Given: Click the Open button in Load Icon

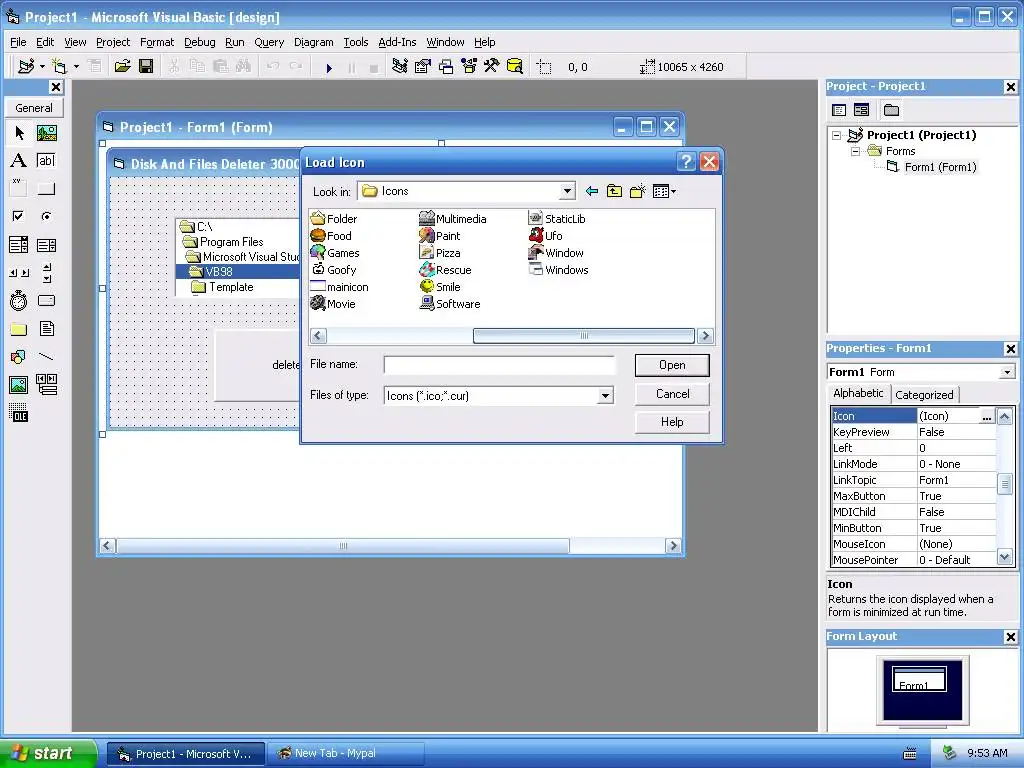Looking at the screenshot, I should tap(672, 365).
